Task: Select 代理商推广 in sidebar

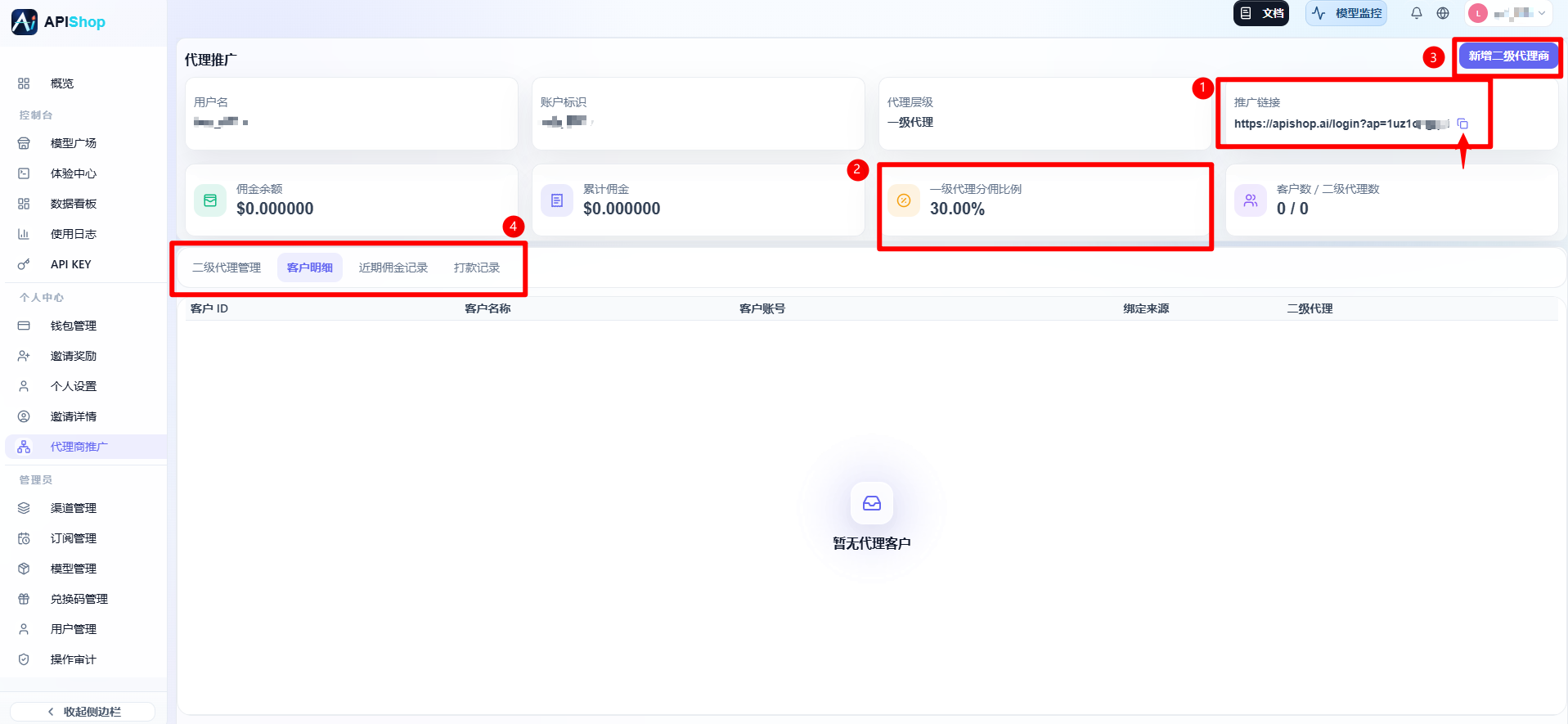Action: coord(86,447)
